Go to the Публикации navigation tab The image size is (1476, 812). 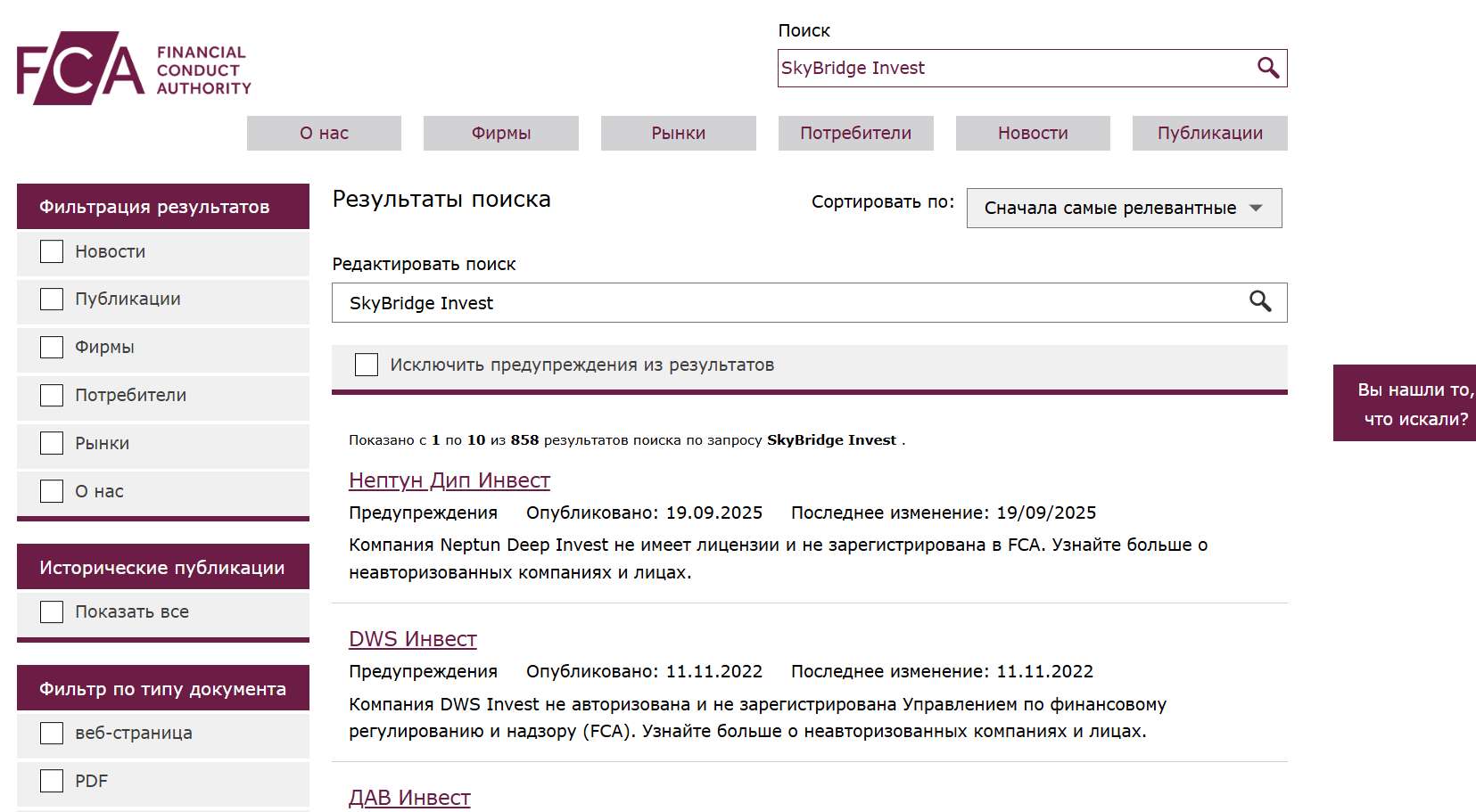tap(1209, 133)
